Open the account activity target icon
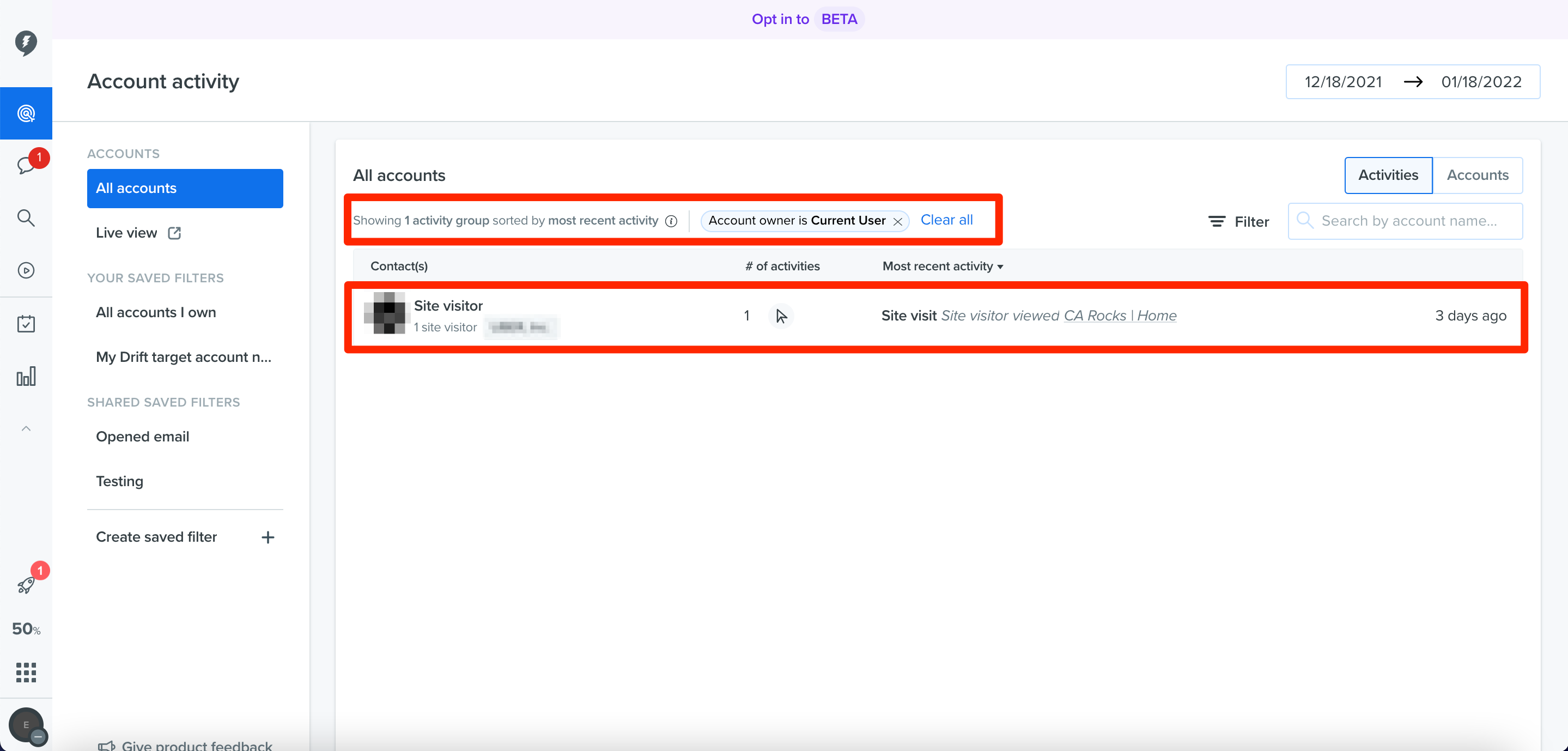The height and width of the screenshot is (751, 1568). click(x=26, y=113)
